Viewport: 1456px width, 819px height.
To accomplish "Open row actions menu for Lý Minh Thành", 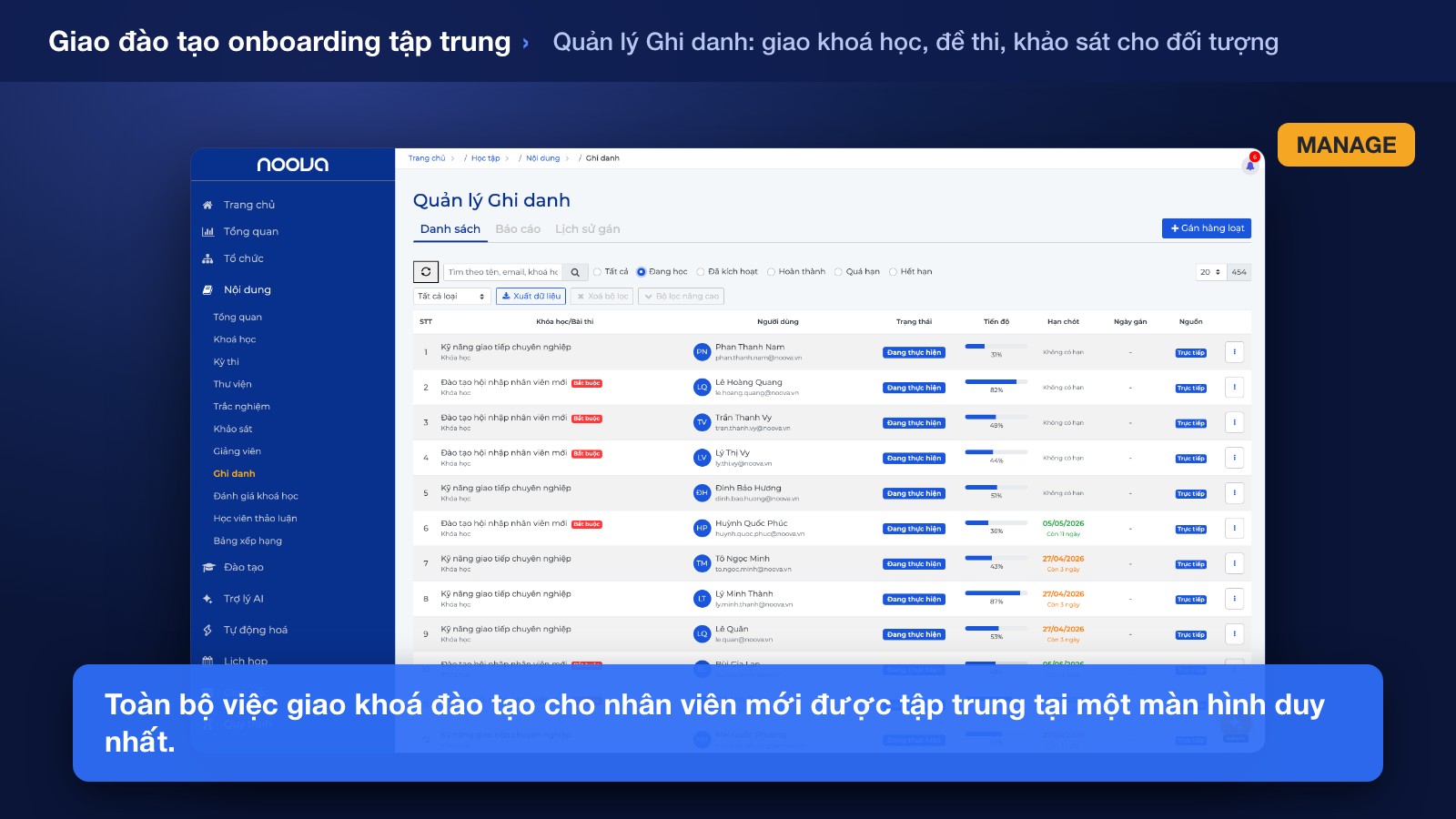I will 1235,599.
